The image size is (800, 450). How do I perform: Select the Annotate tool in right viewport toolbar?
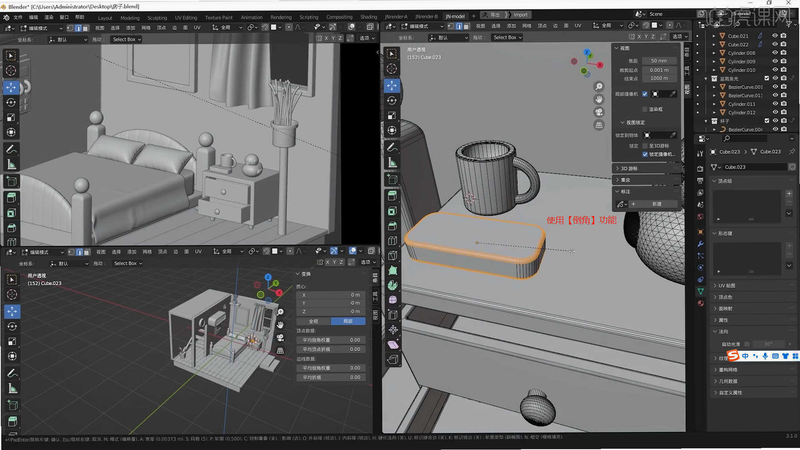pyautogui.click(x=392, y=147)
